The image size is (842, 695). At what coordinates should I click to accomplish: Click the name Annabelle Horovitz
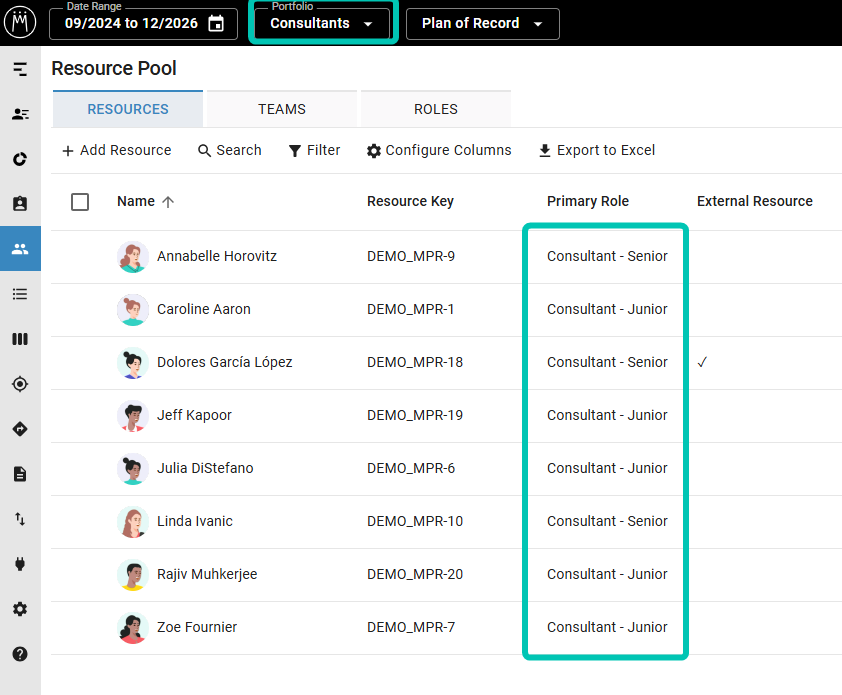point(217,256)
